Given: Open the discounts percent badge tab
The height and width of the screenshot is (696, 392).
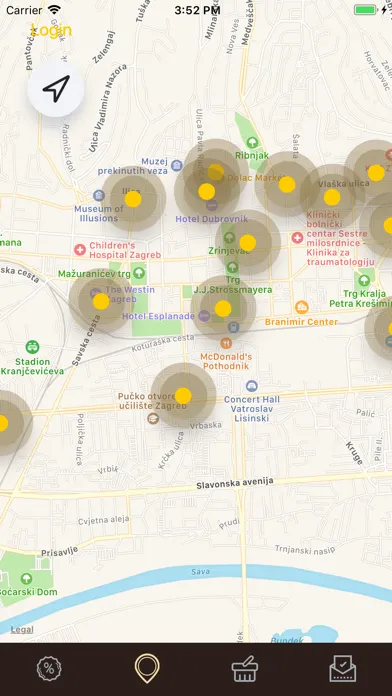Looking at the screenshot, I should click(49, 669).
